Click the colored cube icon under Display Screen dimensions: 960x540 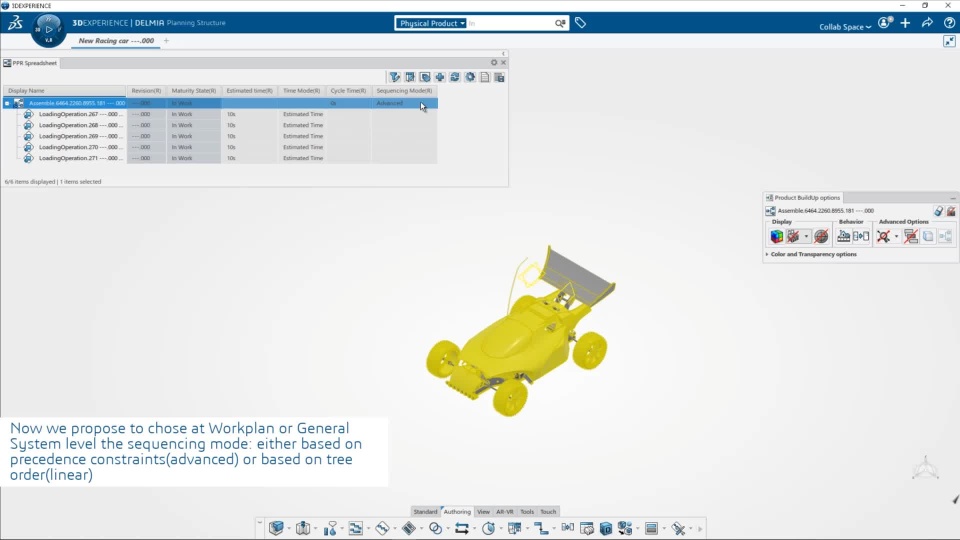coord(777,236)
